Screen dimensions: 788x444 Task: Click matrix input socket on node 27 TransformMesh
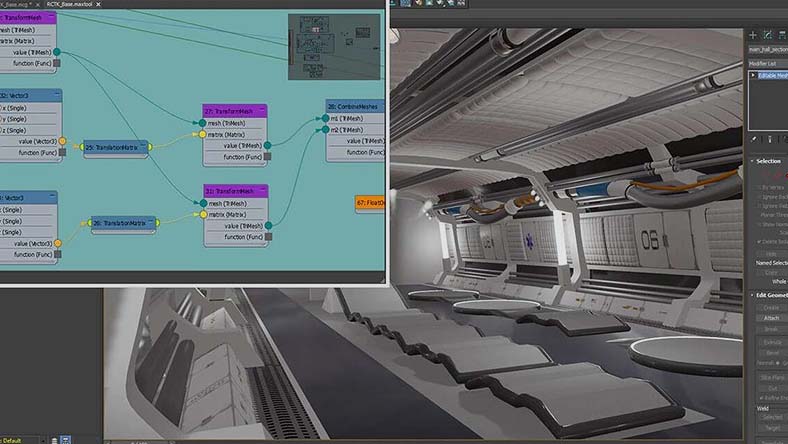(203, 133)
